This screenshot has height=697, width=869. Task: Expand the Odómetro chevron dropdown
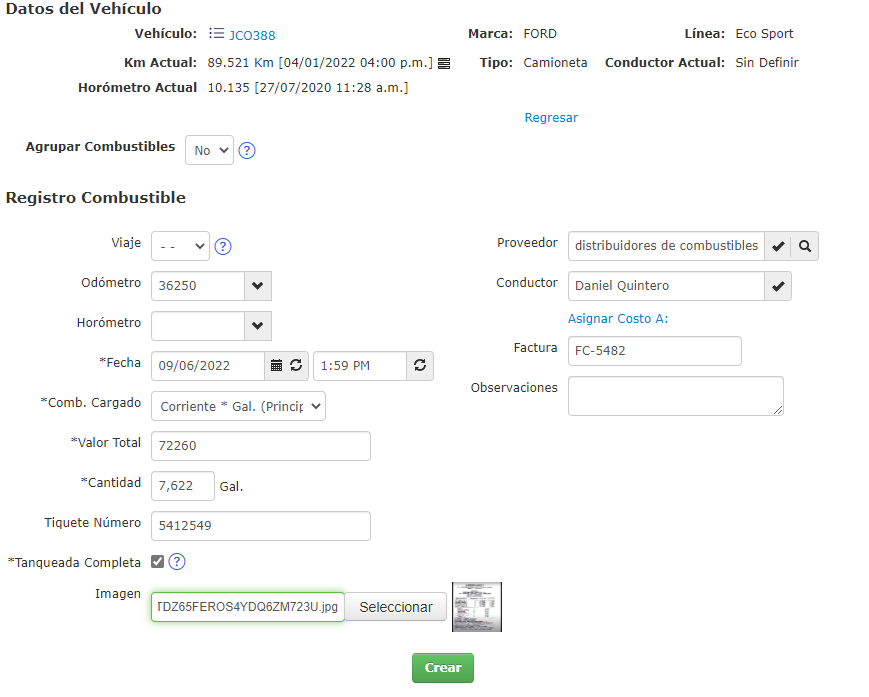click(258, 286)
